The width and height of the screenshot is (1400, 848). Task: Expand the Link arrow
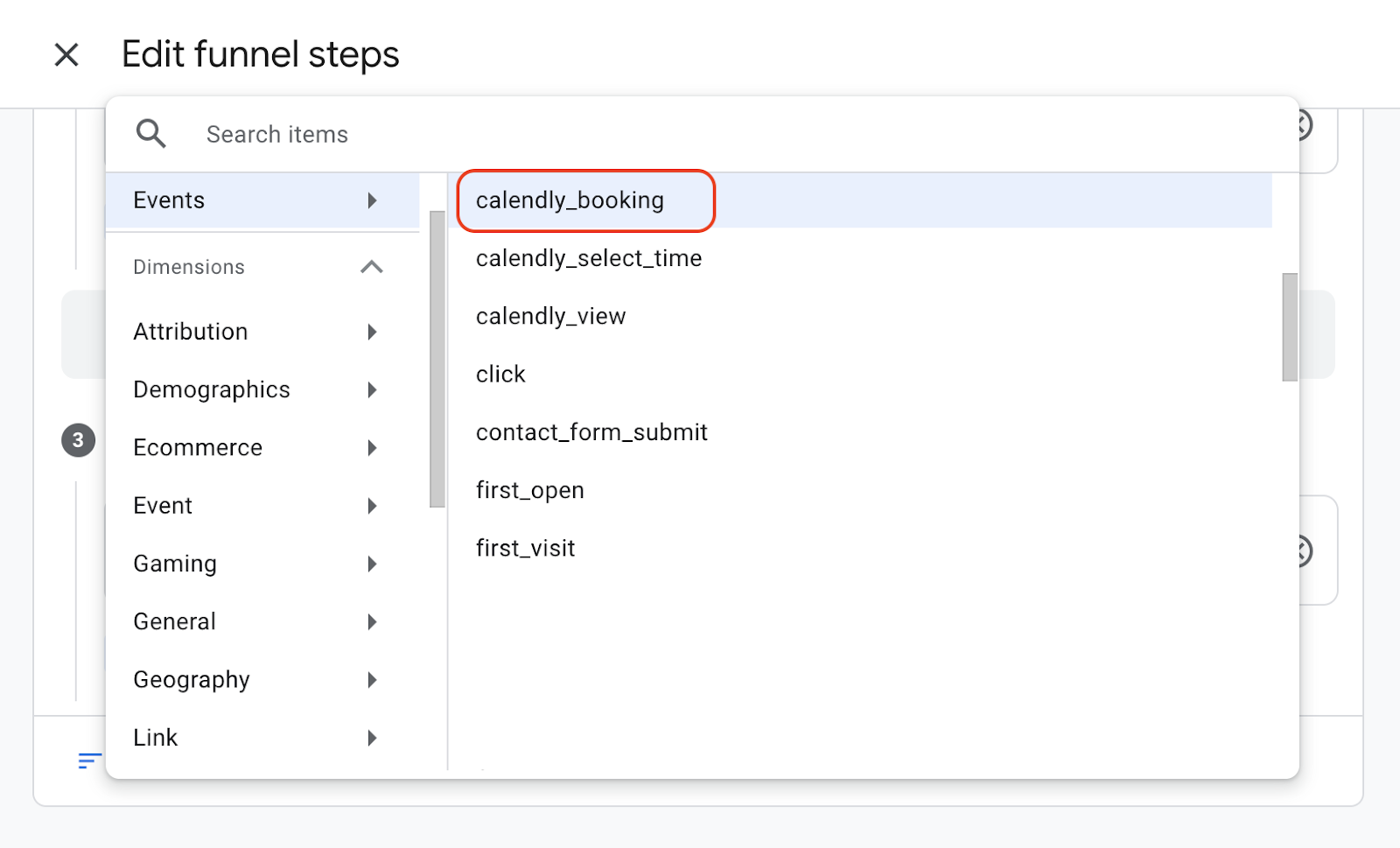click(x=372, y=738)
